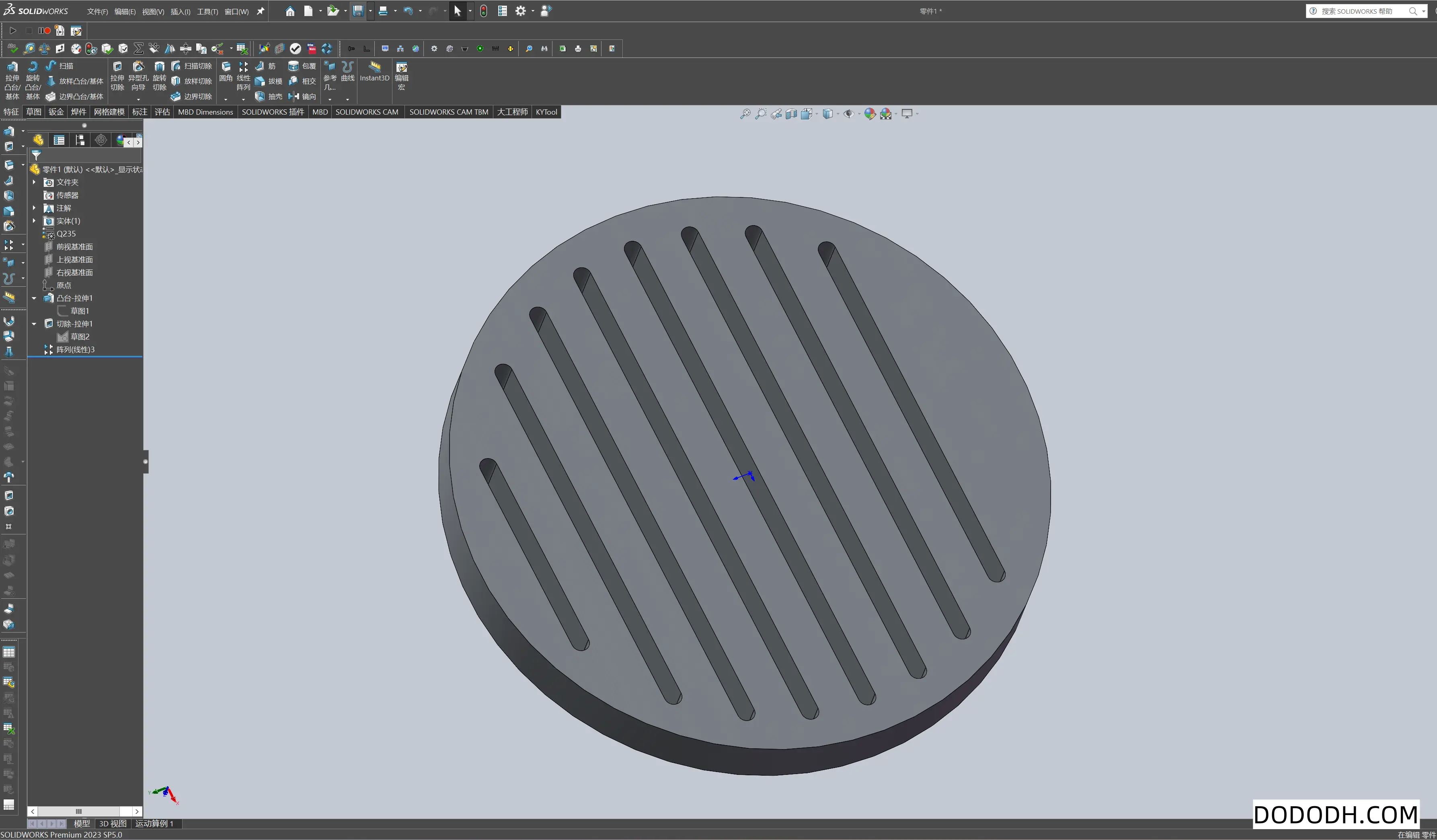
Task: Click the Extruded Boss/Base (拉伸凸台/基体) tool
Action: click(12, 80)
